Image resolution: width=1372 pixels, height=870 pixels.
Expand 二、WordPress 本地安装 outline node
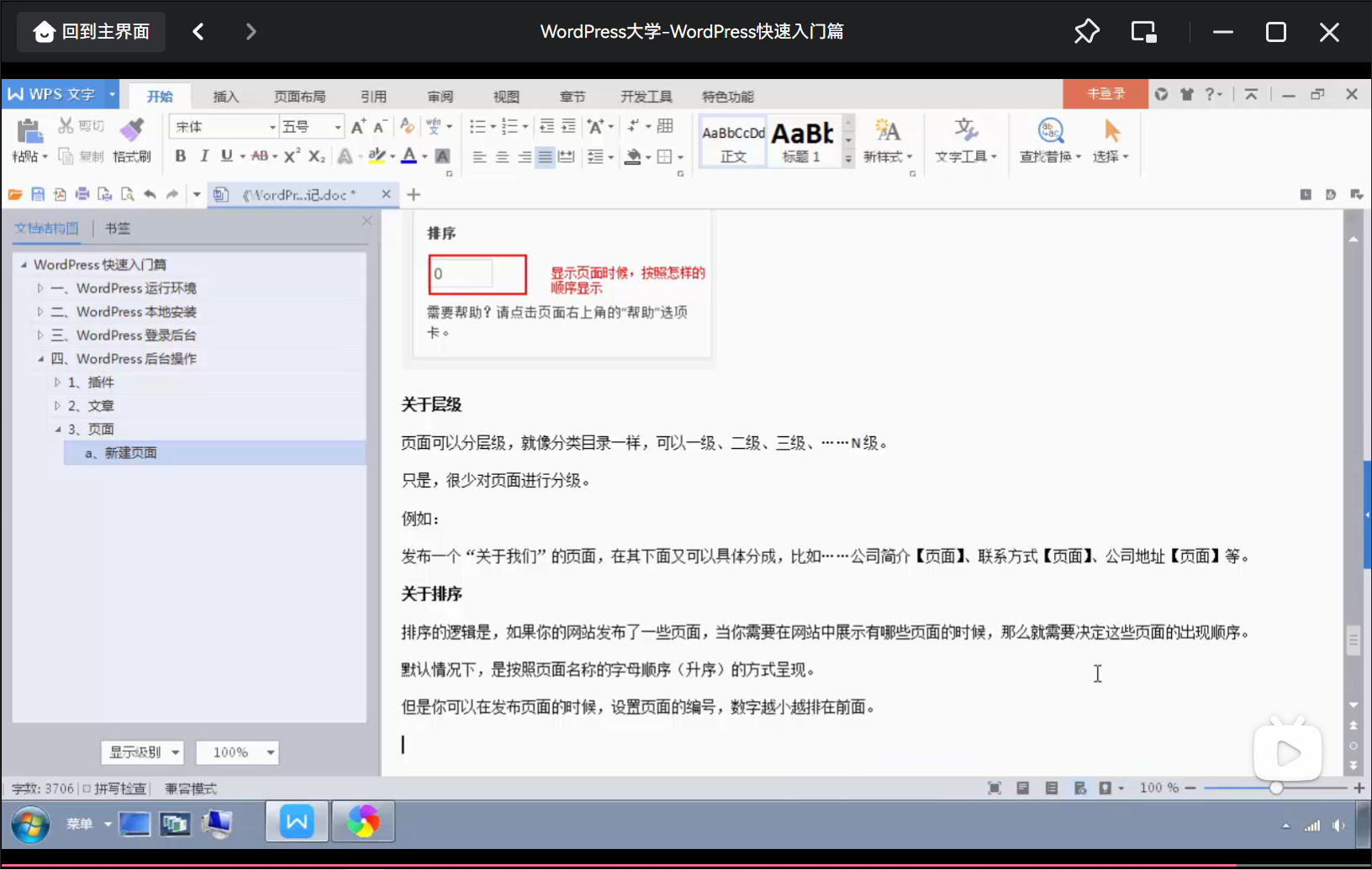pos(40,312)
